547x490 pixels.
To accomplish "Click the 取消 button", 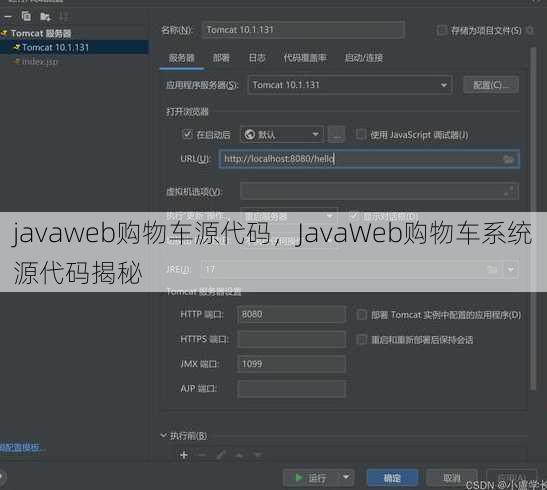I will tap(451, 477).
